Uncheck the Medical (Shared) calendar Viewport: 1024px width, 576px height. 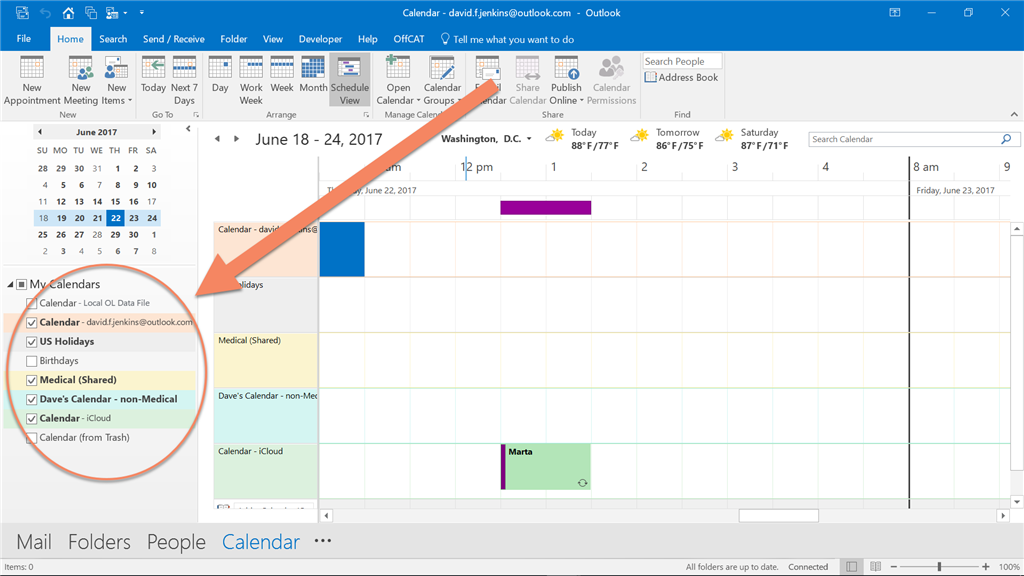(x=31, y=380)
